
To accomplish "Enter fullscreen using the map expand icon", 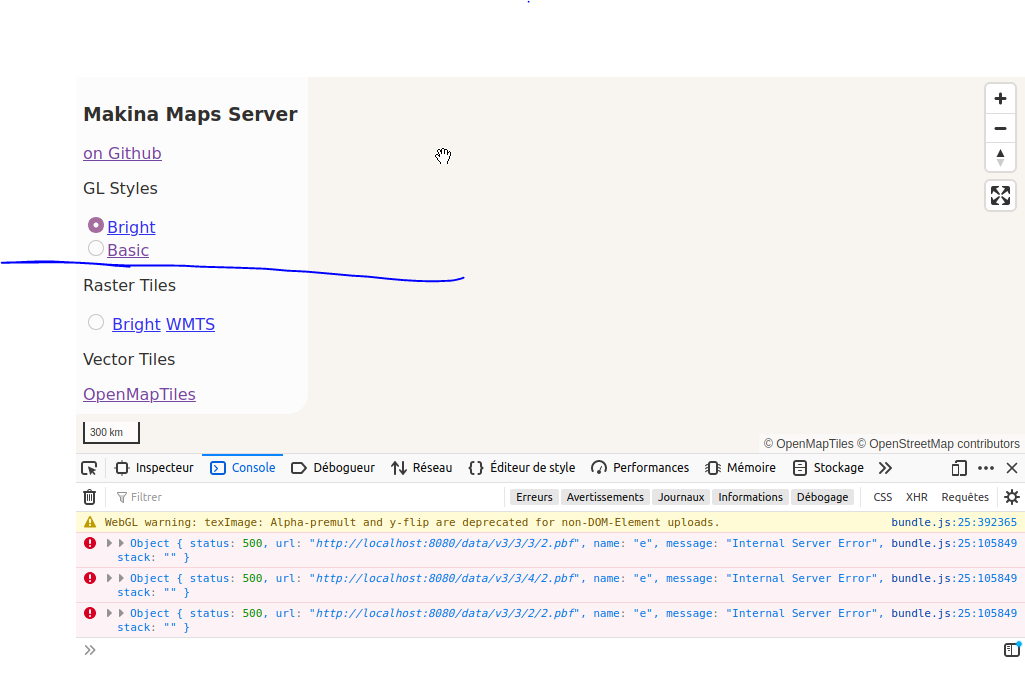I will (1000, 195).
